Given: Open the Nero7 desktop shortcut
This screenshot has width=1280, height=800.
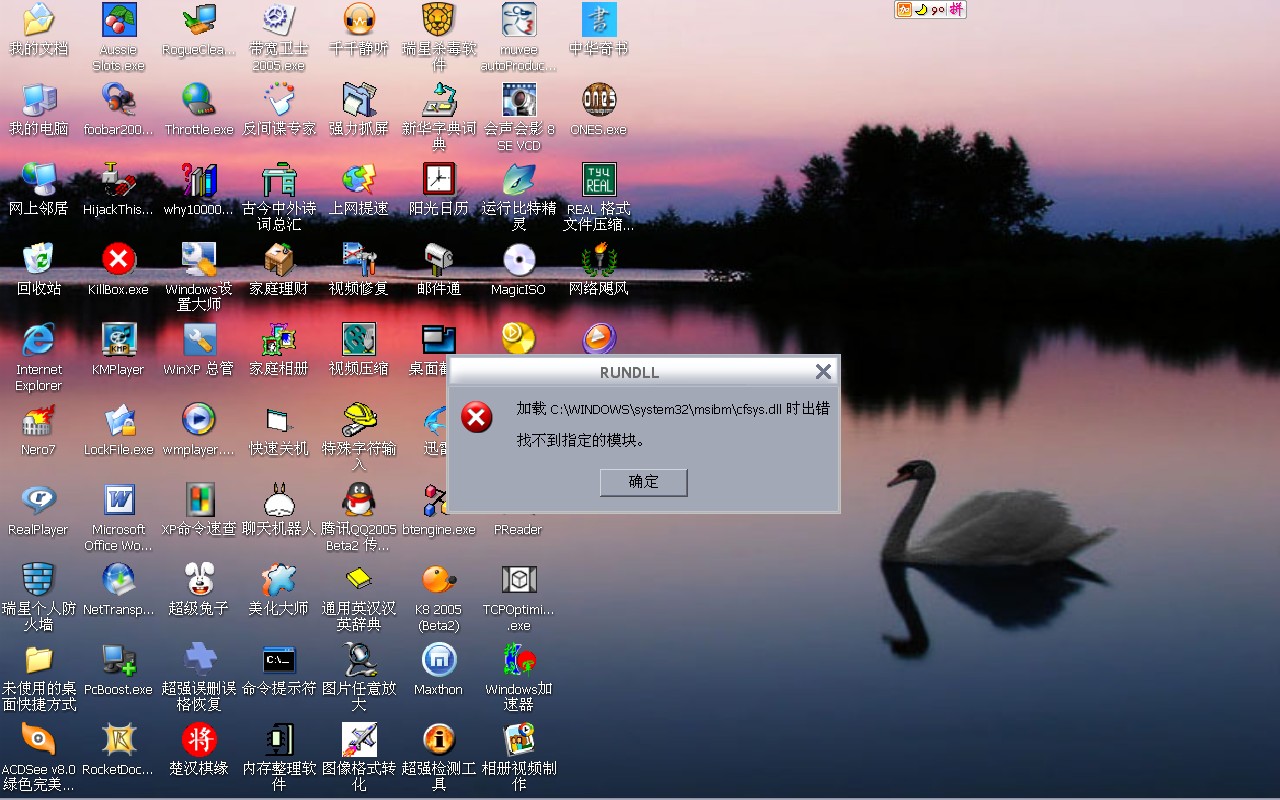Looking at the screenshot, I should [38, 421].
